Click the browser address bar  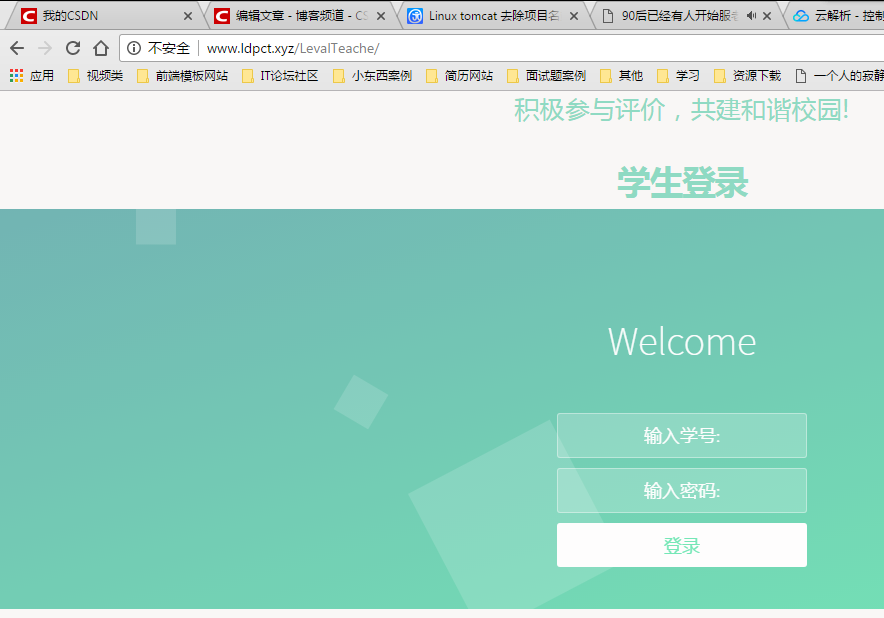[x=300, y=47]
